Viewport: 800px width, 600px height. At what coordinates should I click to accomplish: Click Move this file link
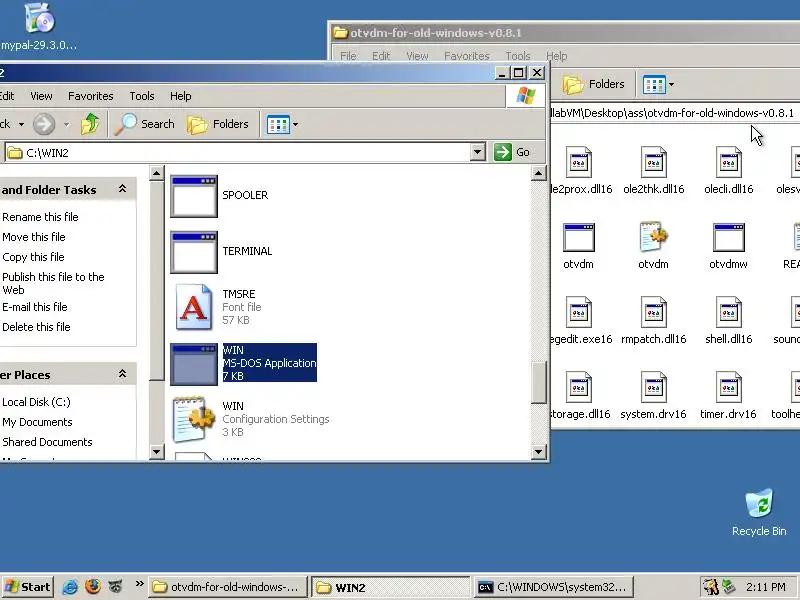coord(33,237)
